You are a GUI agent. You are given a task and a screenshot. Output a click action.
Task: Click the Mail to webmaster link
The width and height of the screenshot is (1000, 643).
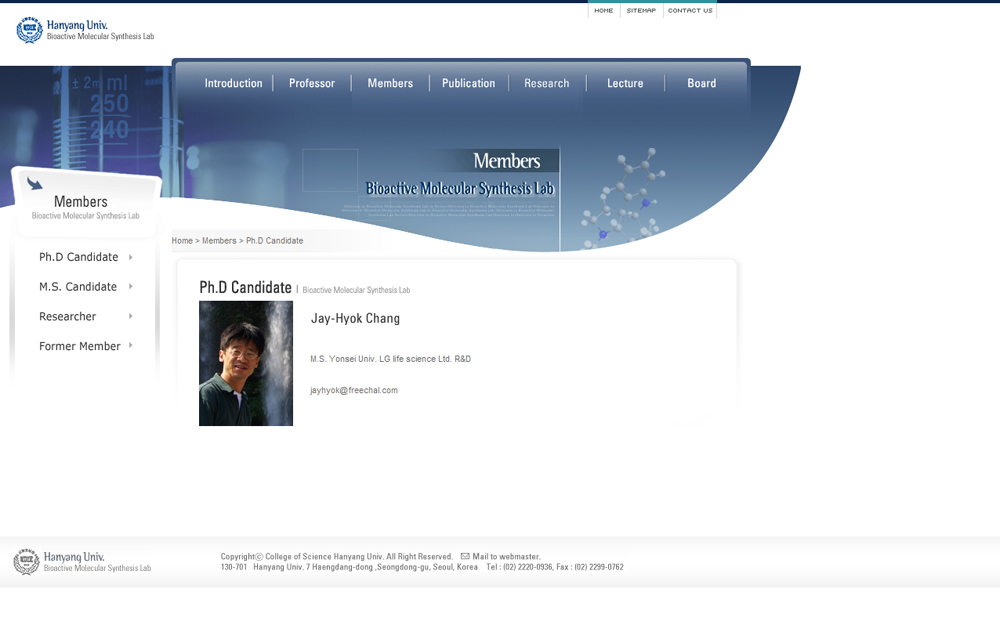pyautogui.click(x=506, y=556)
